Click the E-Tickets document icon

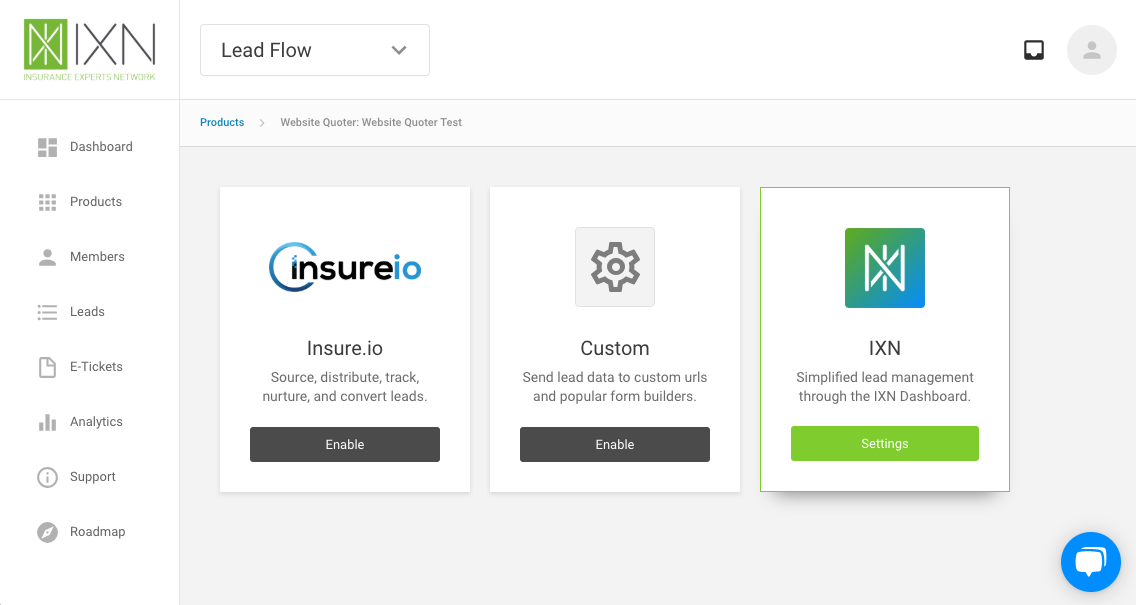tap(47, 367)
